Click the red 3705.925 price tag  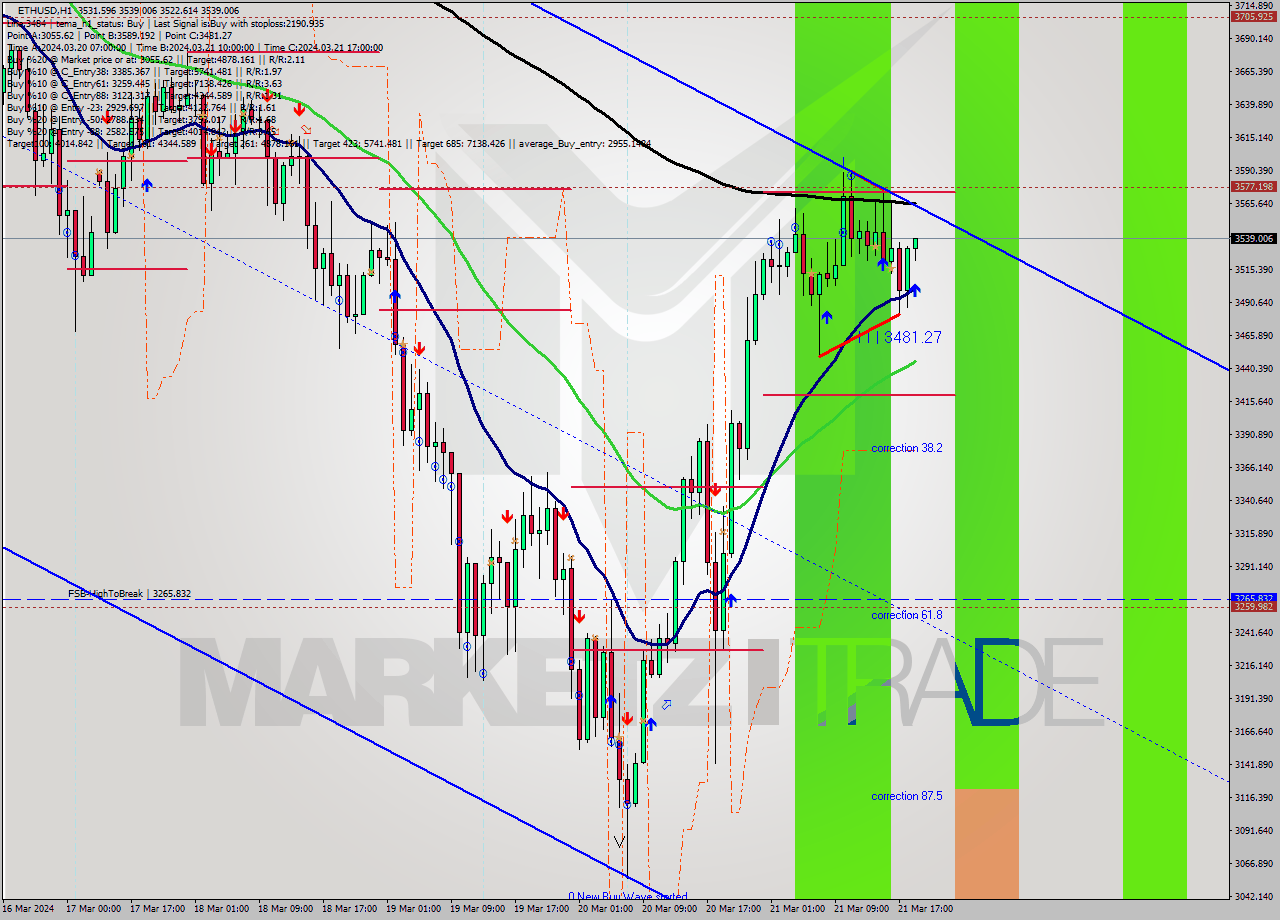click(x=1253, y=16)
